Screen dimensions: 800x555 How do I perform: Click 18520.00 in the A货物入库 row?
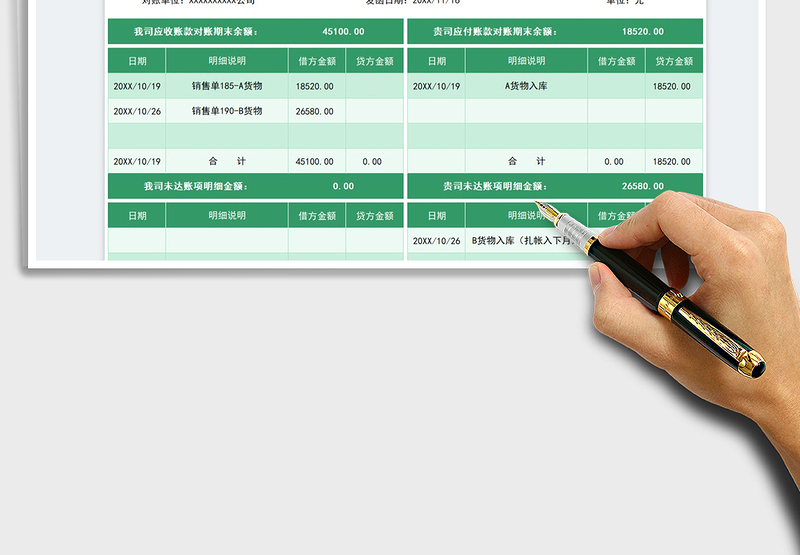[x=671, y=86]
